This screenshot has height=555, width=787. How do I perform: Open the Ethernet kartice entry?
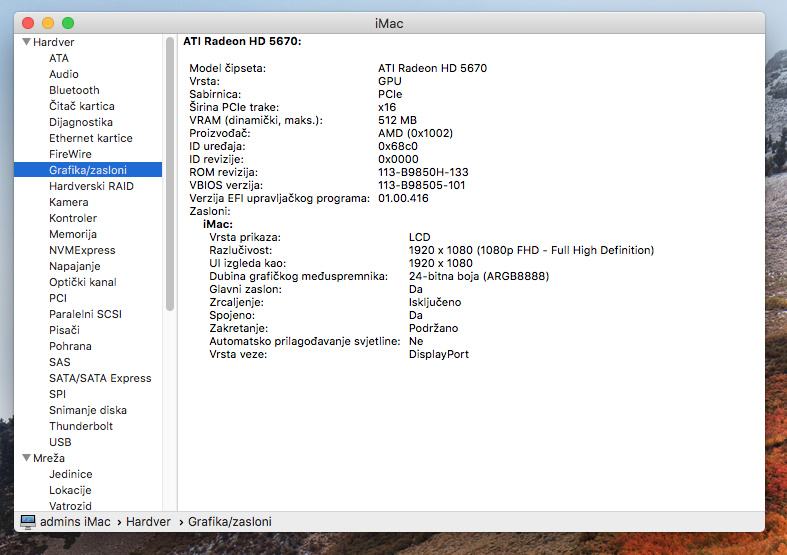click(90, 138)
